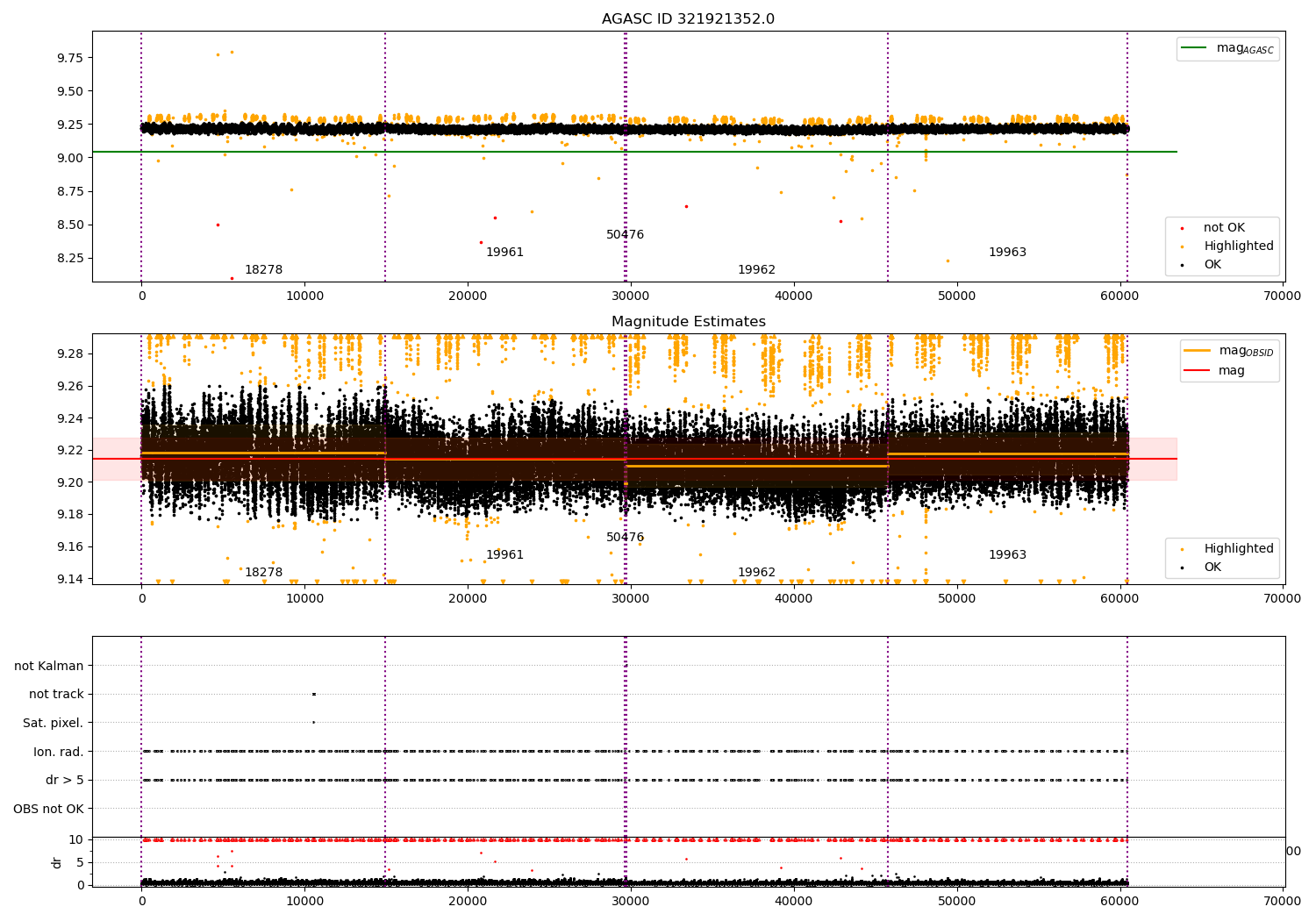Image resolution: width=1316 pixels, height=921 pixels.
Task: Click obsid label 50476 in the top plot
Action: point(625,234)
